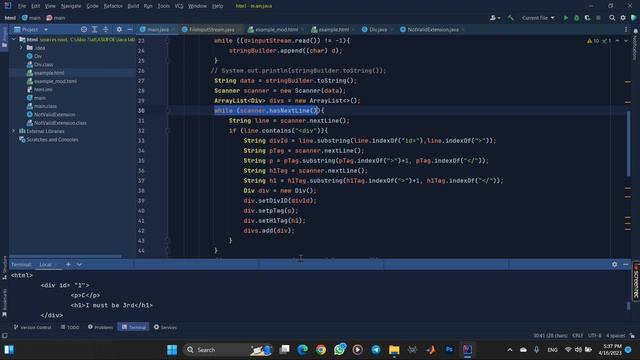Open the Navigate menu

coord(71,6)
